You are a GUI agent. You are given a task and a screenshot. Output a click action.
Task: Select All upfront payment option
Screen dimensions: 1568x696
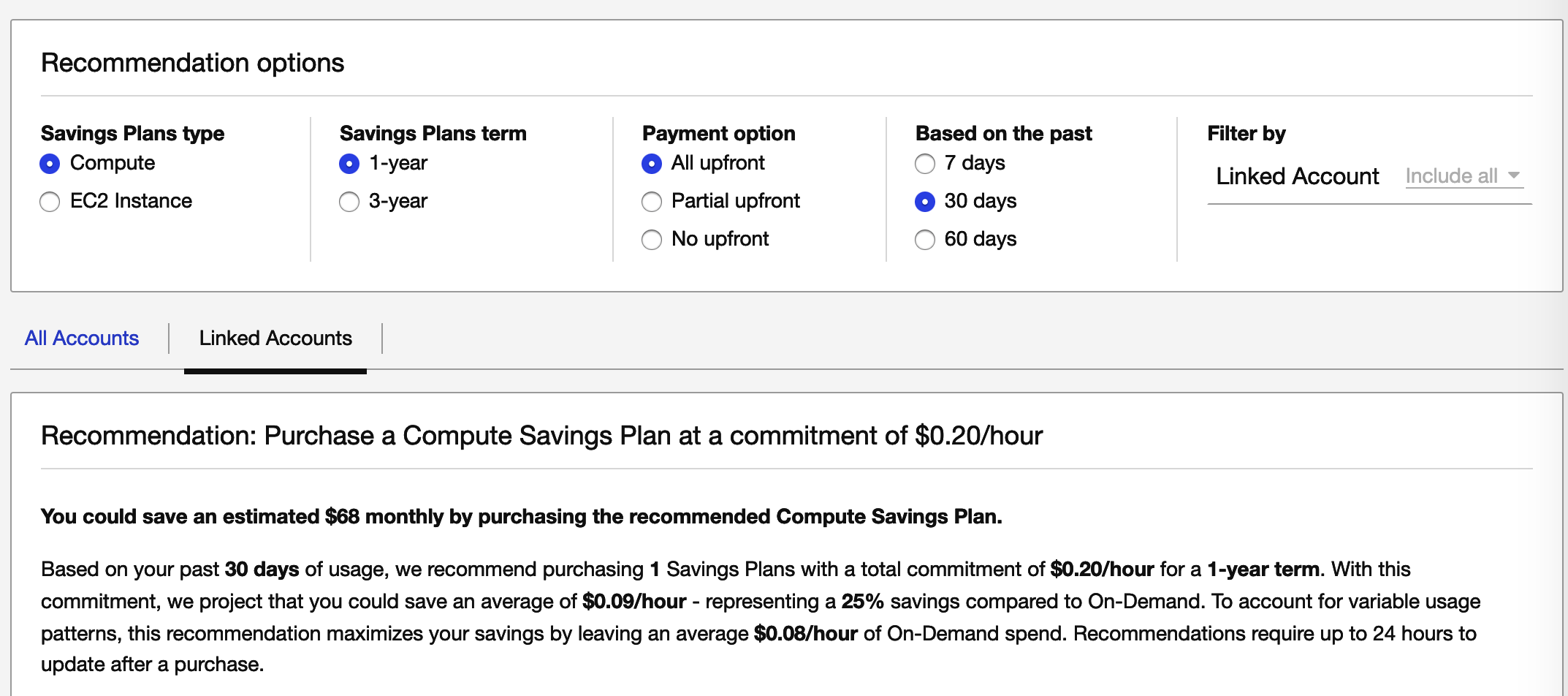tap(651, 164)
